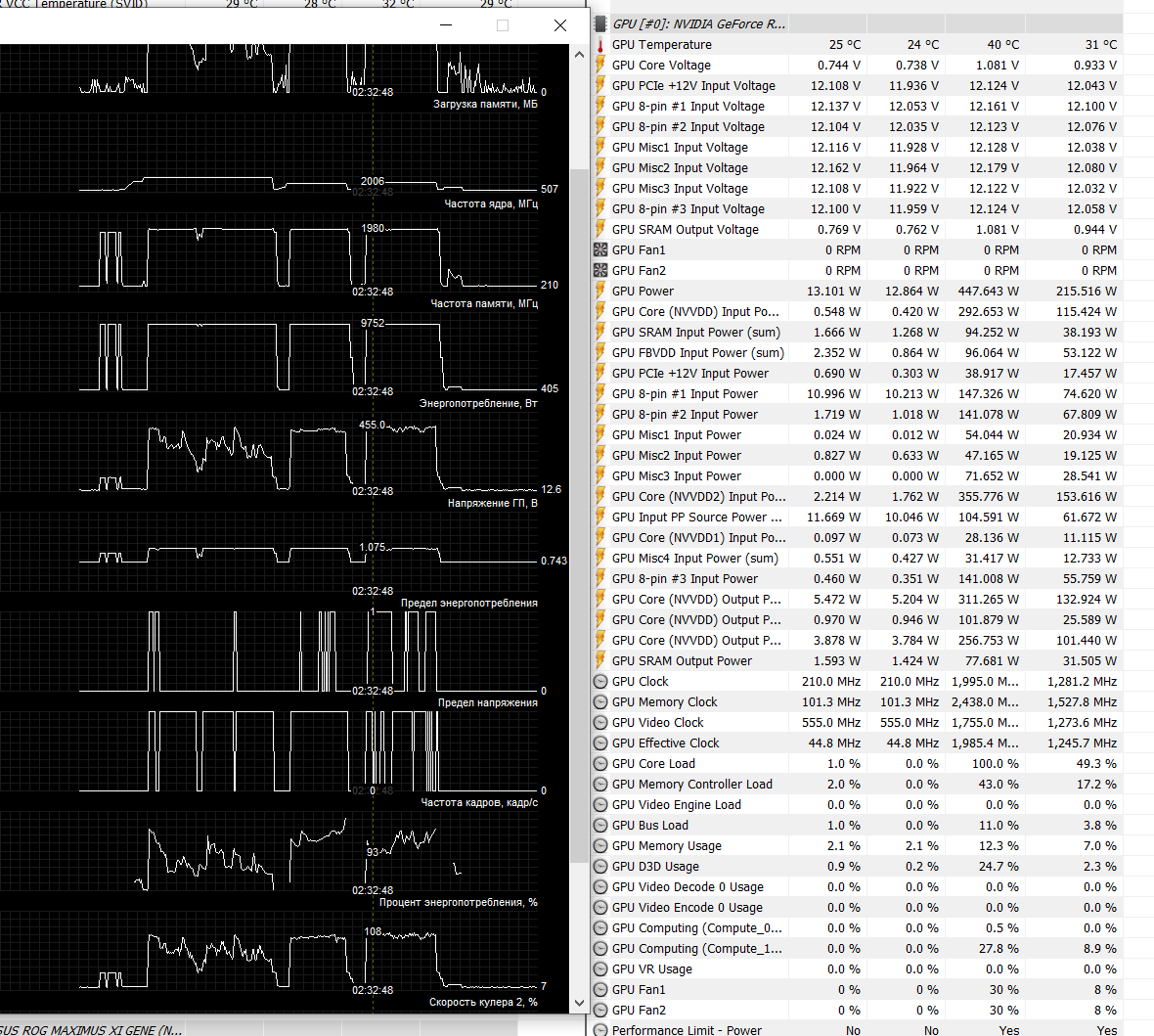This screenshot has height=1036, width=1154.
Task: Click the 100.0 % GPU Core Load maximum
Action: pos(995,764)
